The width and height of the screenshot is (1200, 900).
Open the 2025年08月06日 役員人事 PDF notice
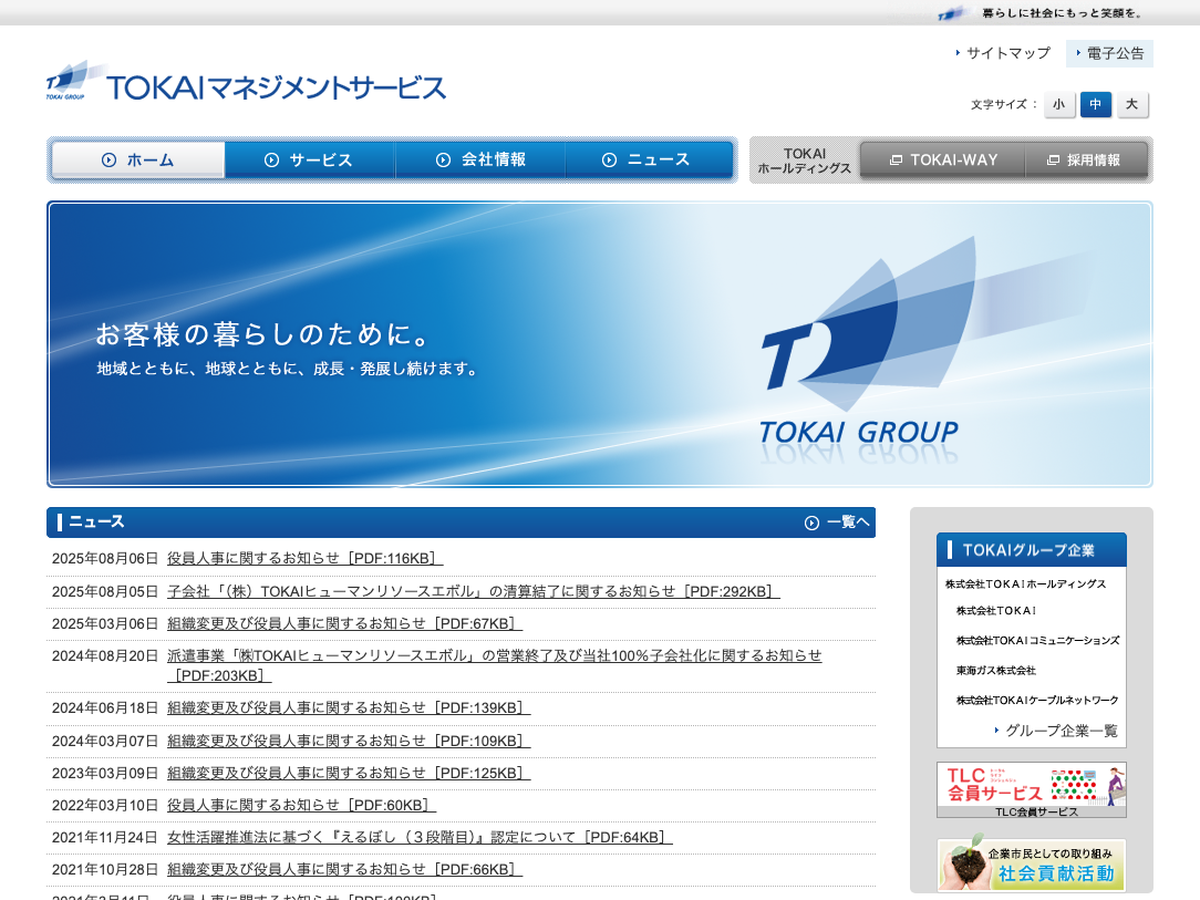[x=304, y=558]
